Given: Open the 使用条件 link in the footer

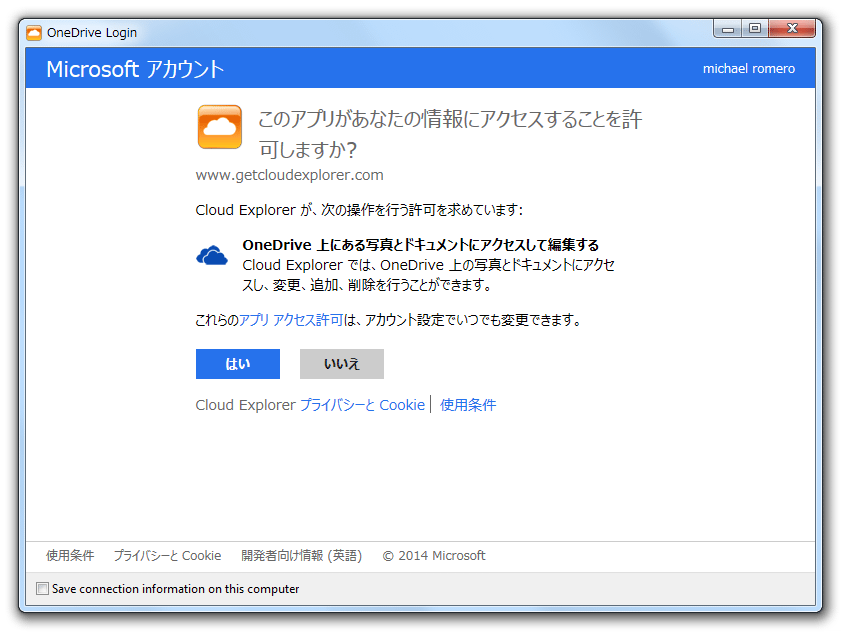Looking at the screenshot, I should (x=70, y=555).
